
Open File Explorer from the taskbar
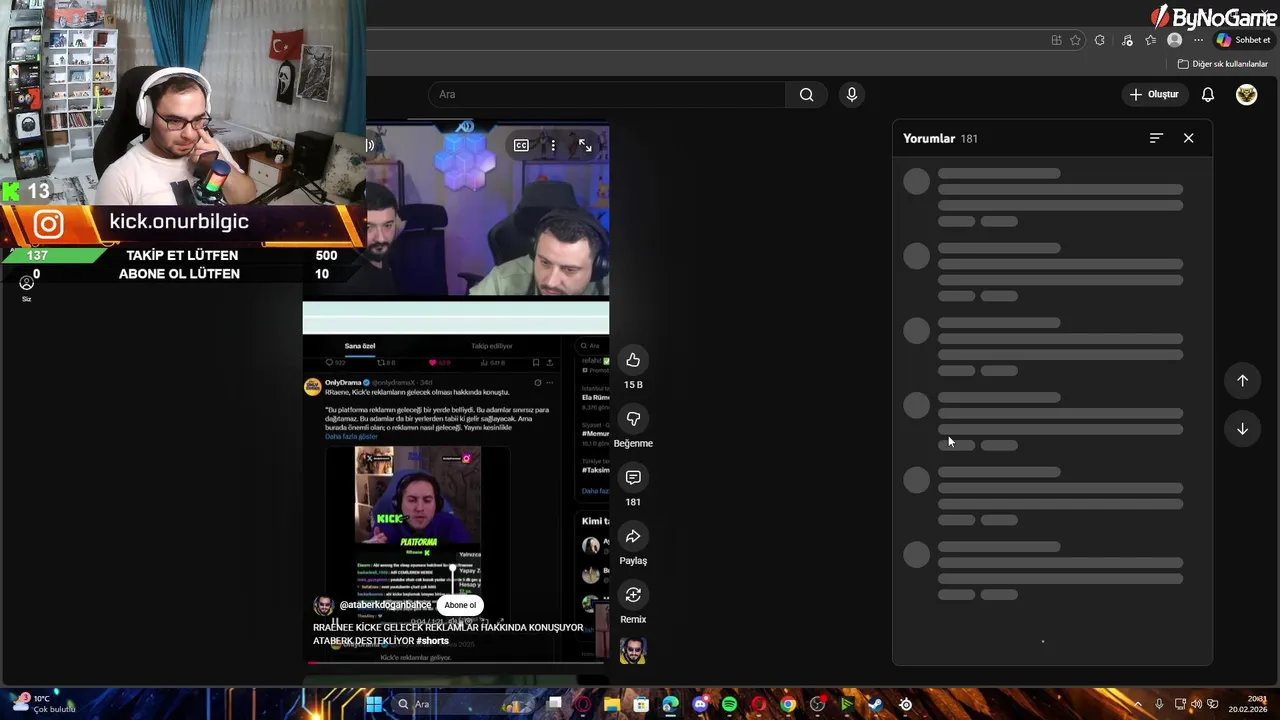pyautogui.click(x=612, y=704)
